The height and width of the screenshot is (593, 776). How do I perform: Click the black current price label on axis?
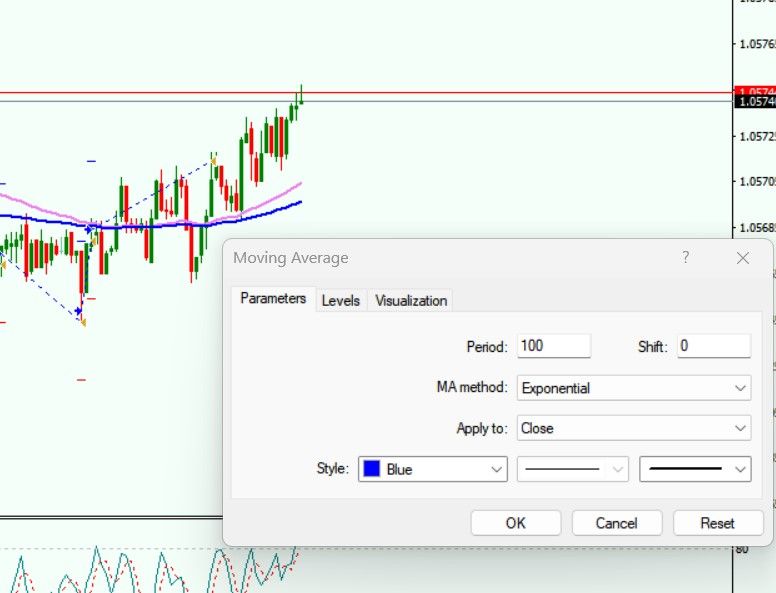click(755, 101)
